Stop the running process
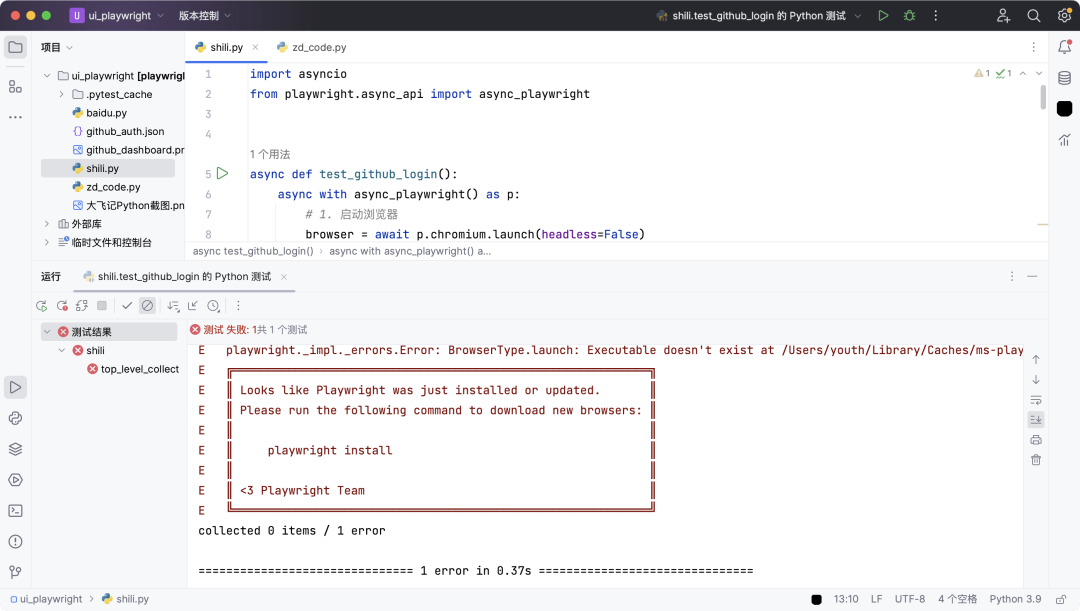1080x611 pixels. click(x=102, y=306)
